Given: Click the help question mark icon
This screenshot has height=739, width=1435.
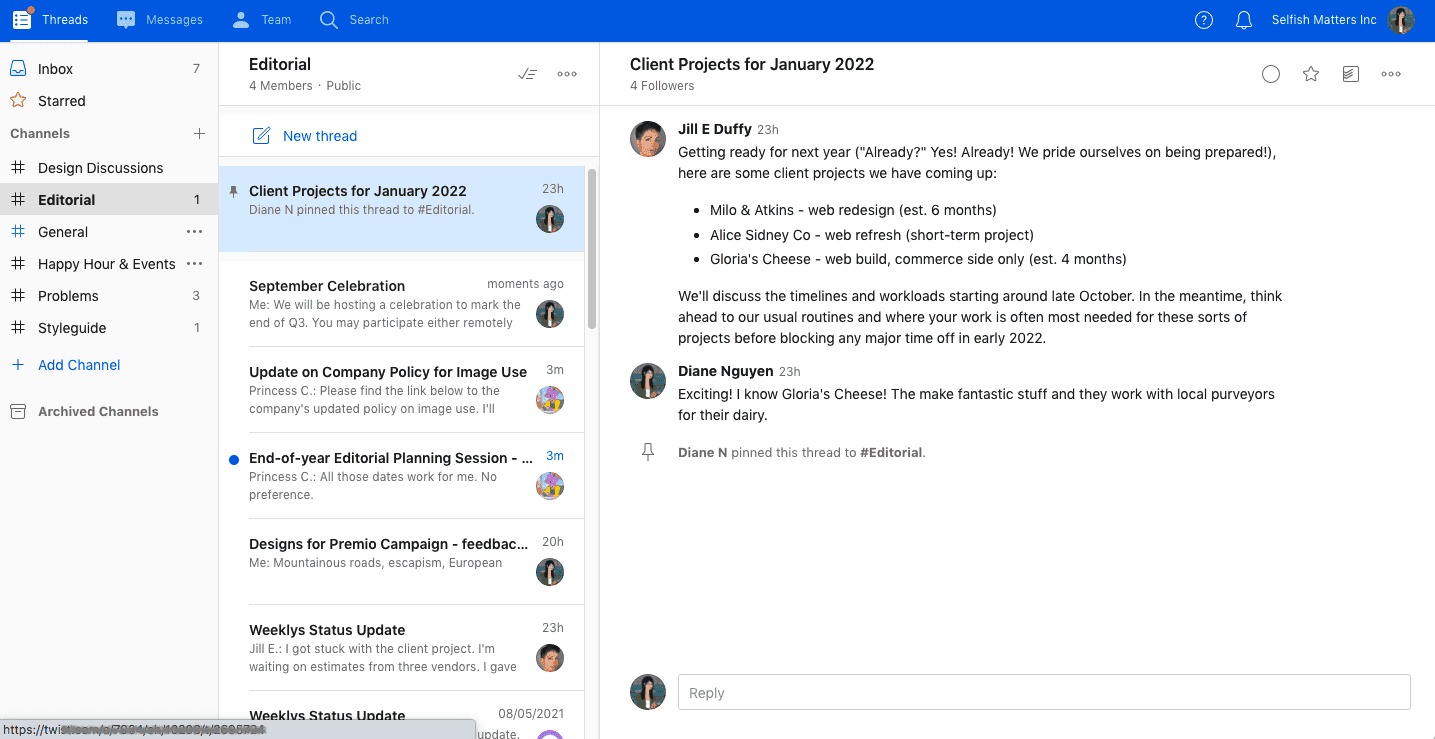Looking at the screenshot, I should [1204, 20].
